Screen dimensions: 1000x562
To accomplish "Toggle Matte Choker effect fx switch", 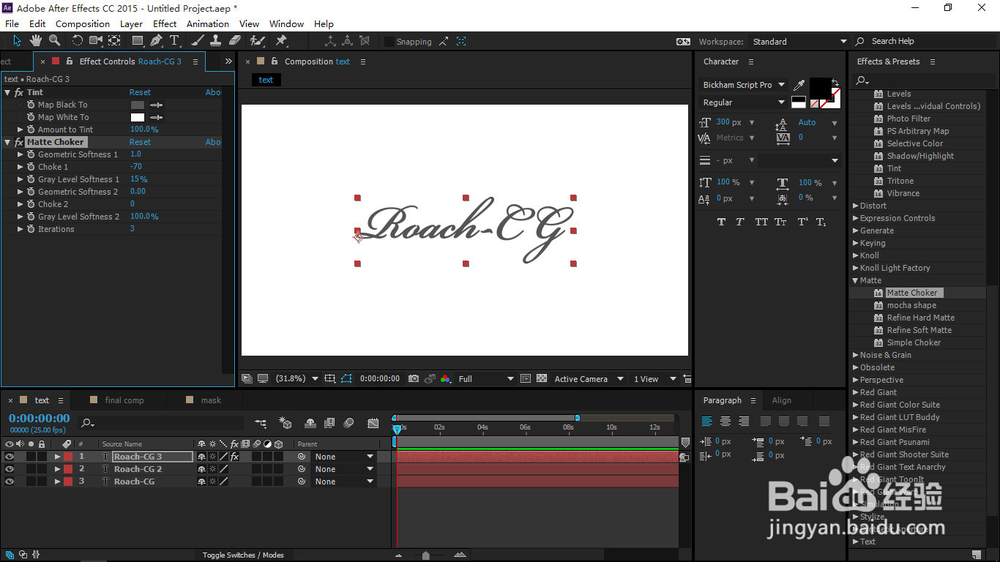I will coord(19,142).
